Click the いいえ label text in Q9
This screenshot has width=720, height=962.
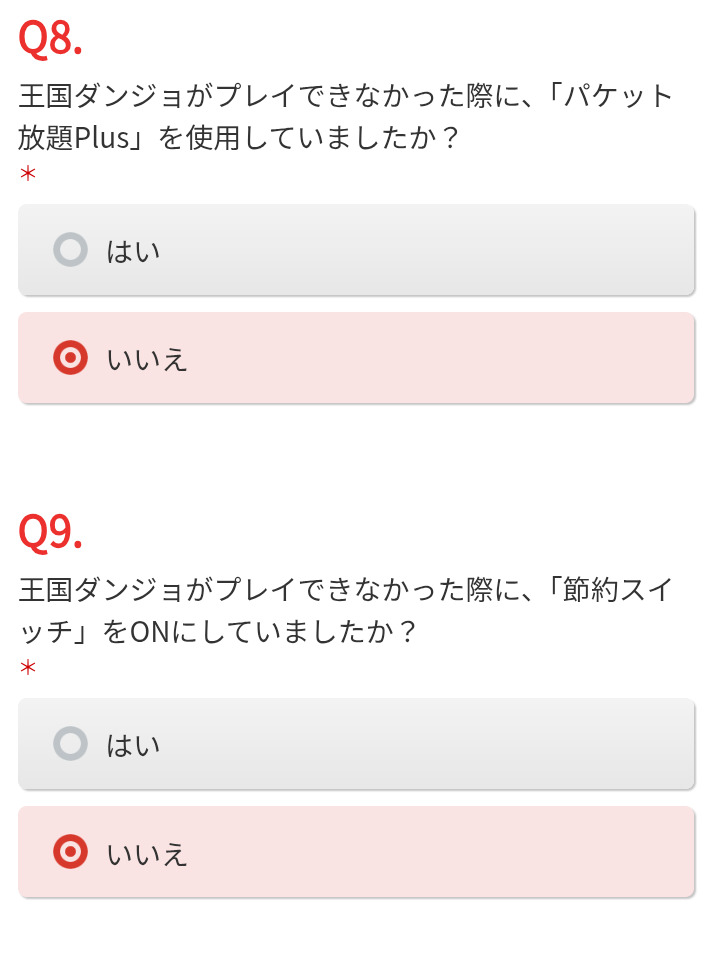click(147, 853)
